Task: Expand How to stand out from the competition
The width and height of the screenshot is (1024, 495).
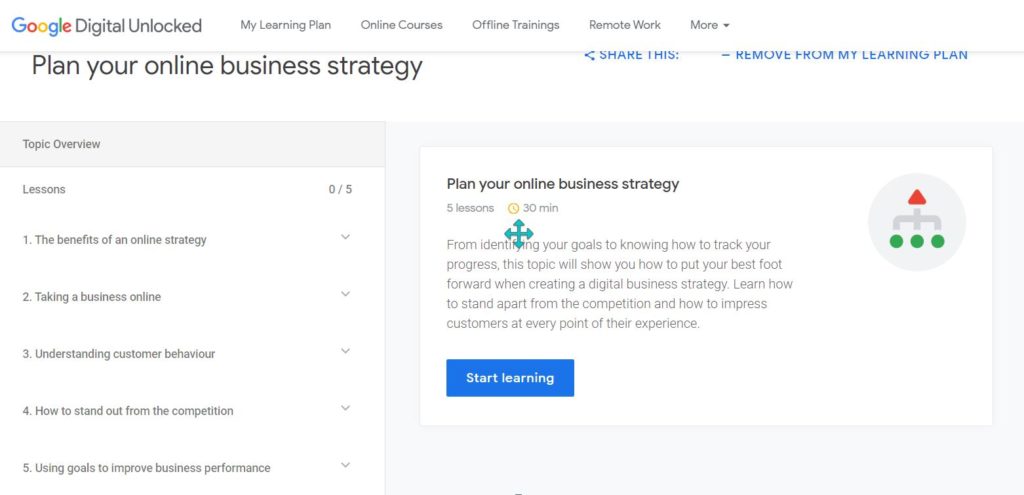Action: point(345,408)
